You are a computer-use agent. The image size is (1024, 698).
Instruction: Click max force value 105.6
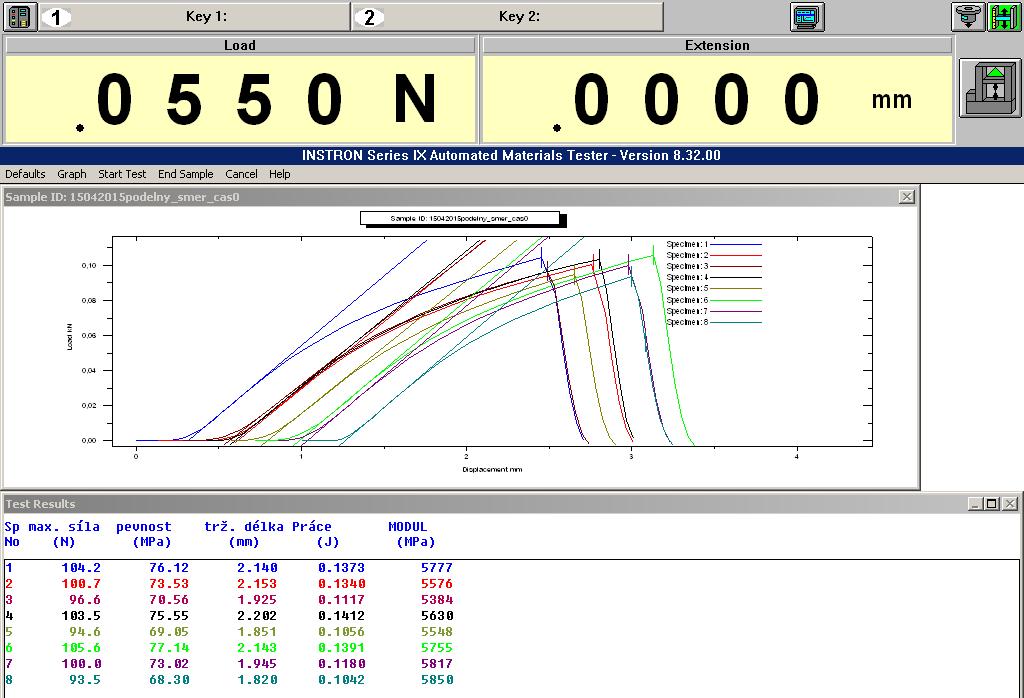(81, 648)
